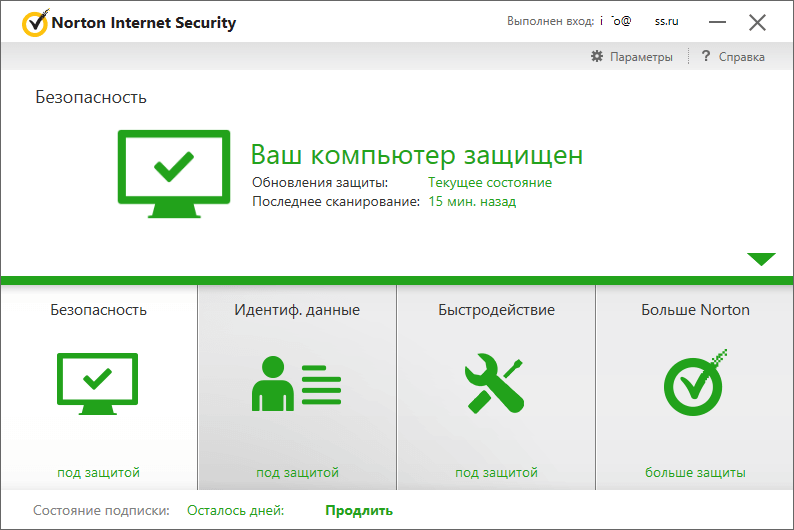Open Параметры settings gear icon

pos(597,56)
